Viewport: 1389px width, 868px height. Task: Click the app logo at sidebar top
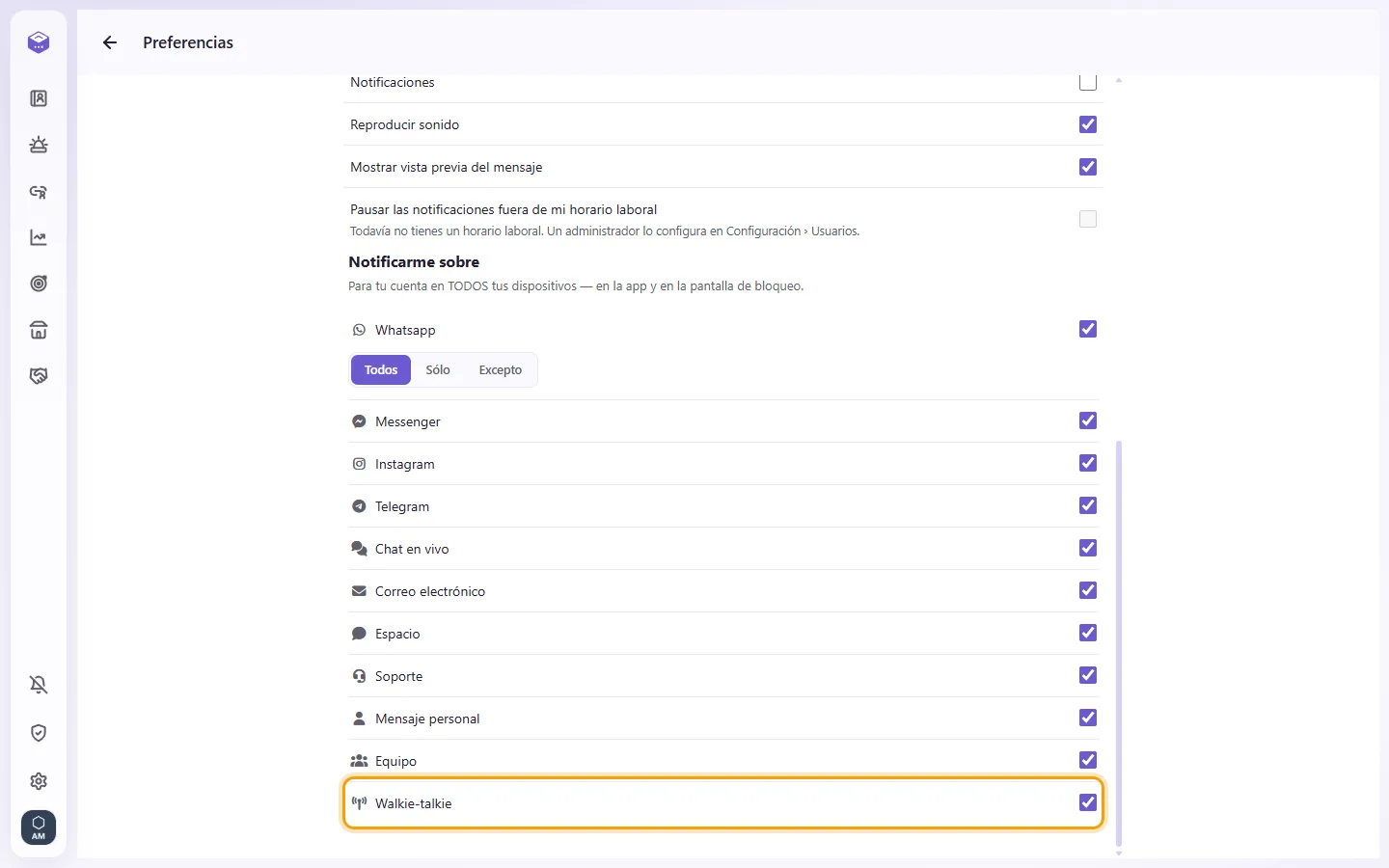(39, 42)
